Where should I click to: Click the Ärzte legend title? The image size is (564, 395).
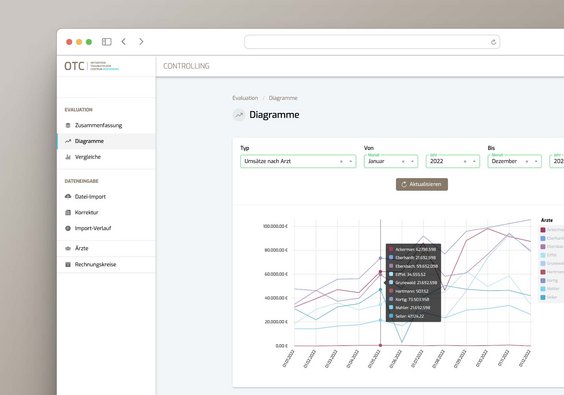(547, 220)
